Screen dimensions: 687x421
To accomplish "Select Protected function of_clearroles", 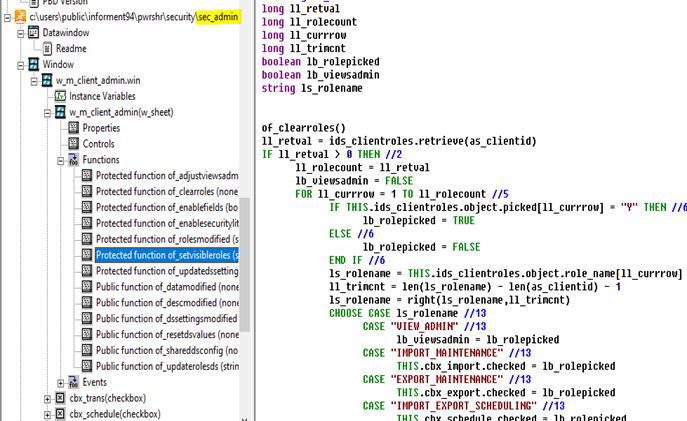I will click(x=167, y=192).
